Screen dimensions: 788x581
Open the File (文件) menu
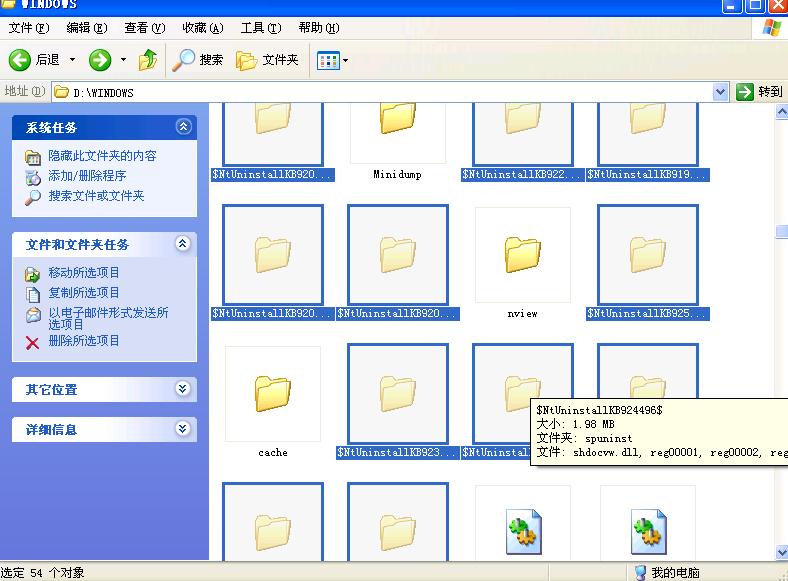point(29,28)
